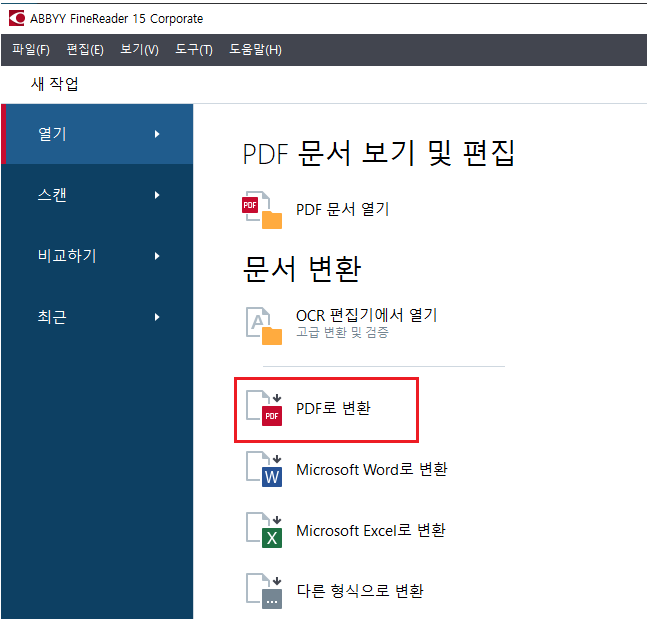Click the 고급 변환 및 검증 subtitle
657x625 pixels.
342,332
